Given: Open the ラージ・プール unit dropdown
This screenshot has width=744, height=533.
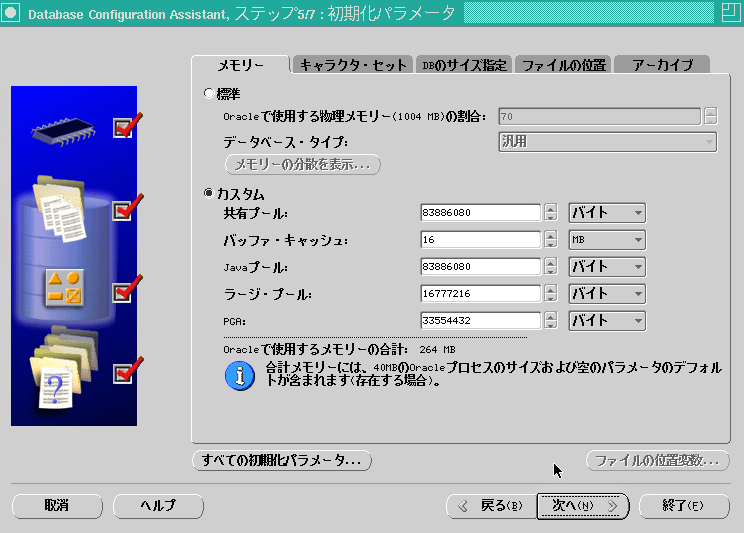Looking at the screenshot, I should click(607, 294).
